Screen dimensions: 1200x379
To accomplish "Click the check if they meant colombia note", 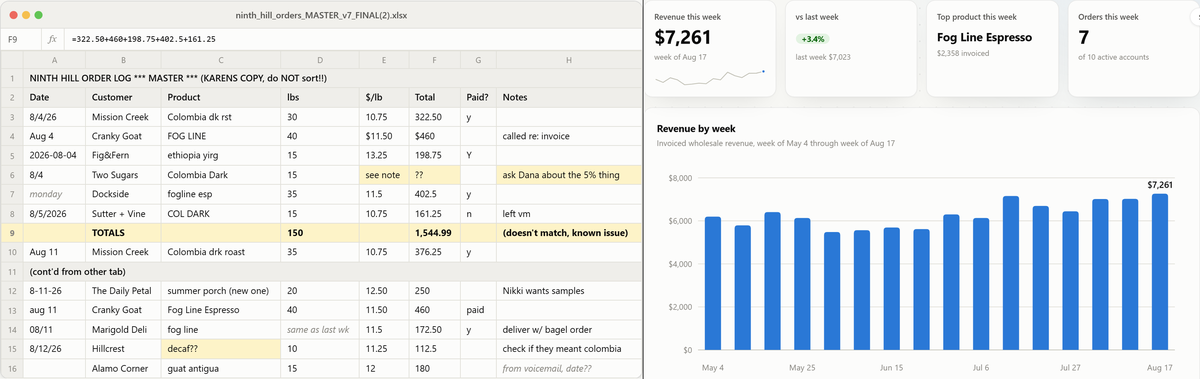I will tap(568, 348).
